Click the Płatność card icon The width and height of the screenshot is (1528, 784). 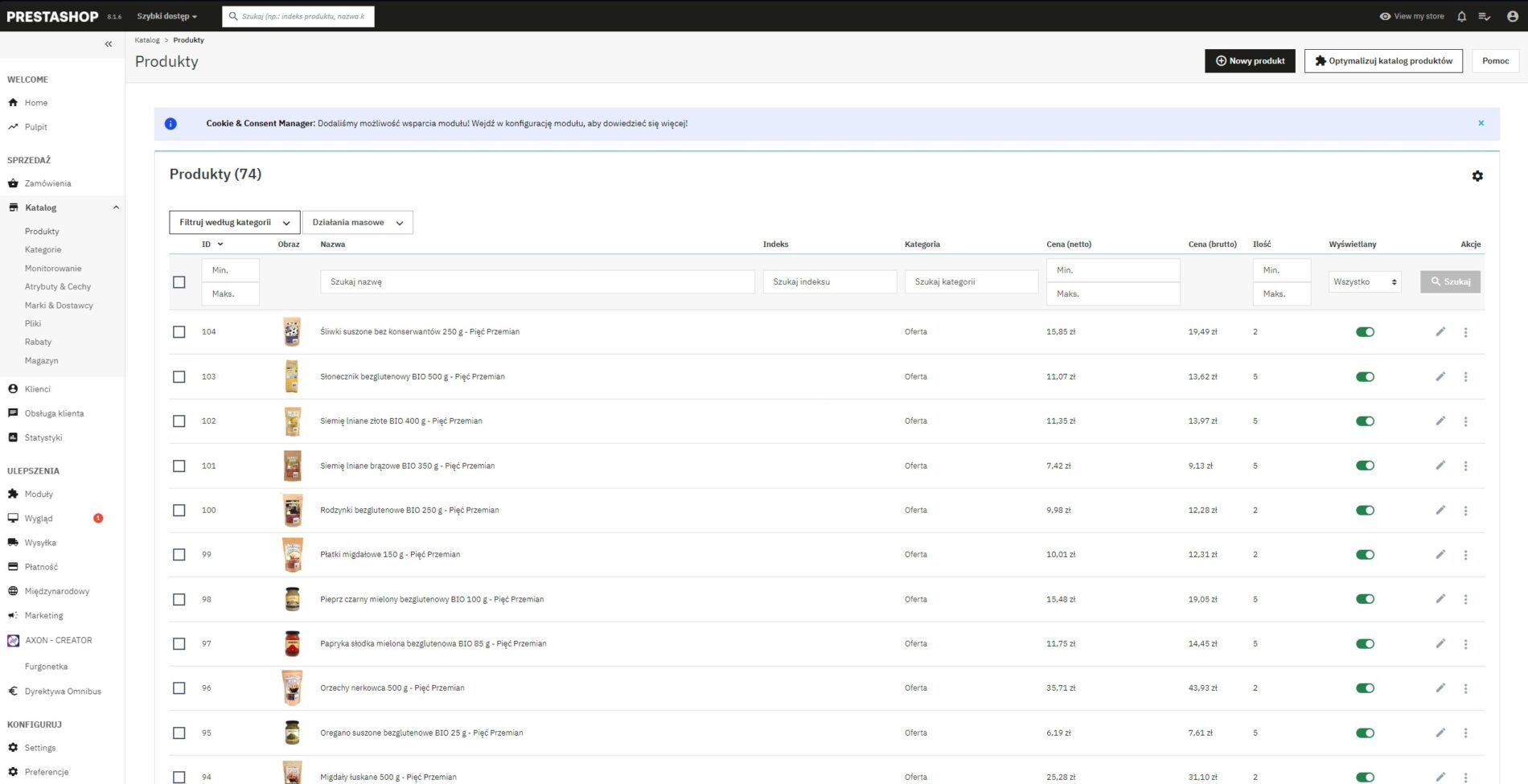coord(13,566)
